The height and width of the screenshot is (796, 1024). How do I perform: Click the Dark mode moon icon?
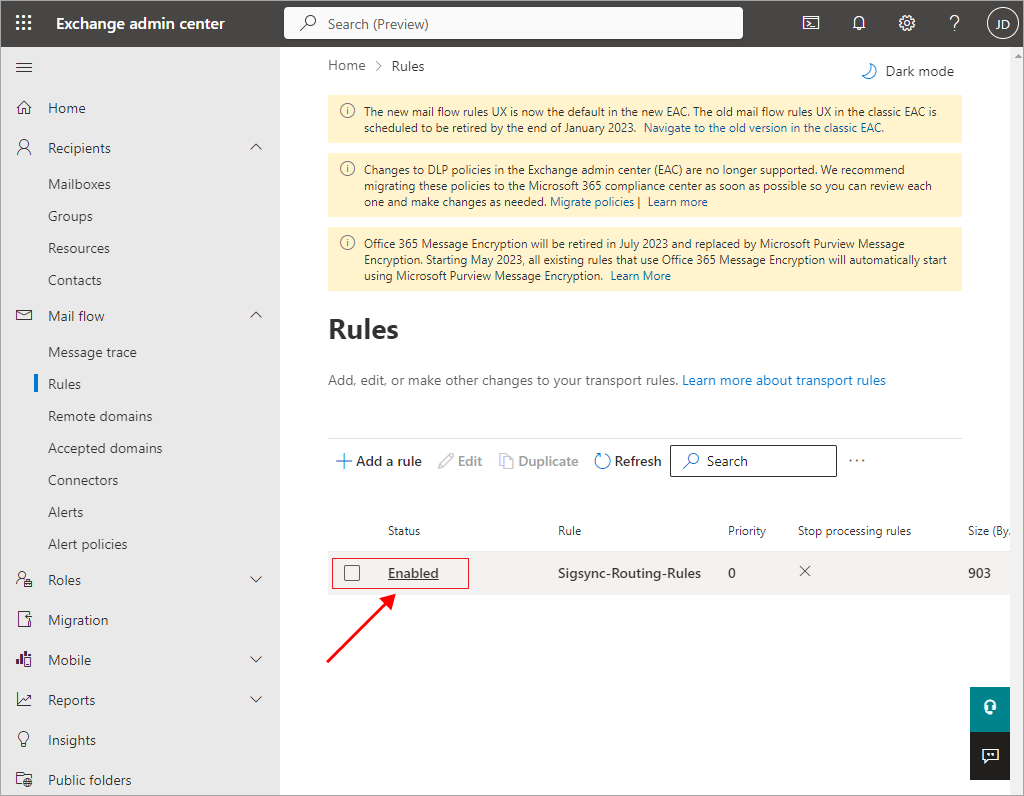869,71
